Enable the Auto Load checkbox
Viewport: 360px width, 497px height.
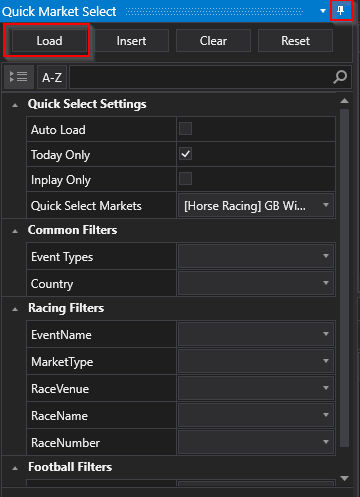pos(185,129)
